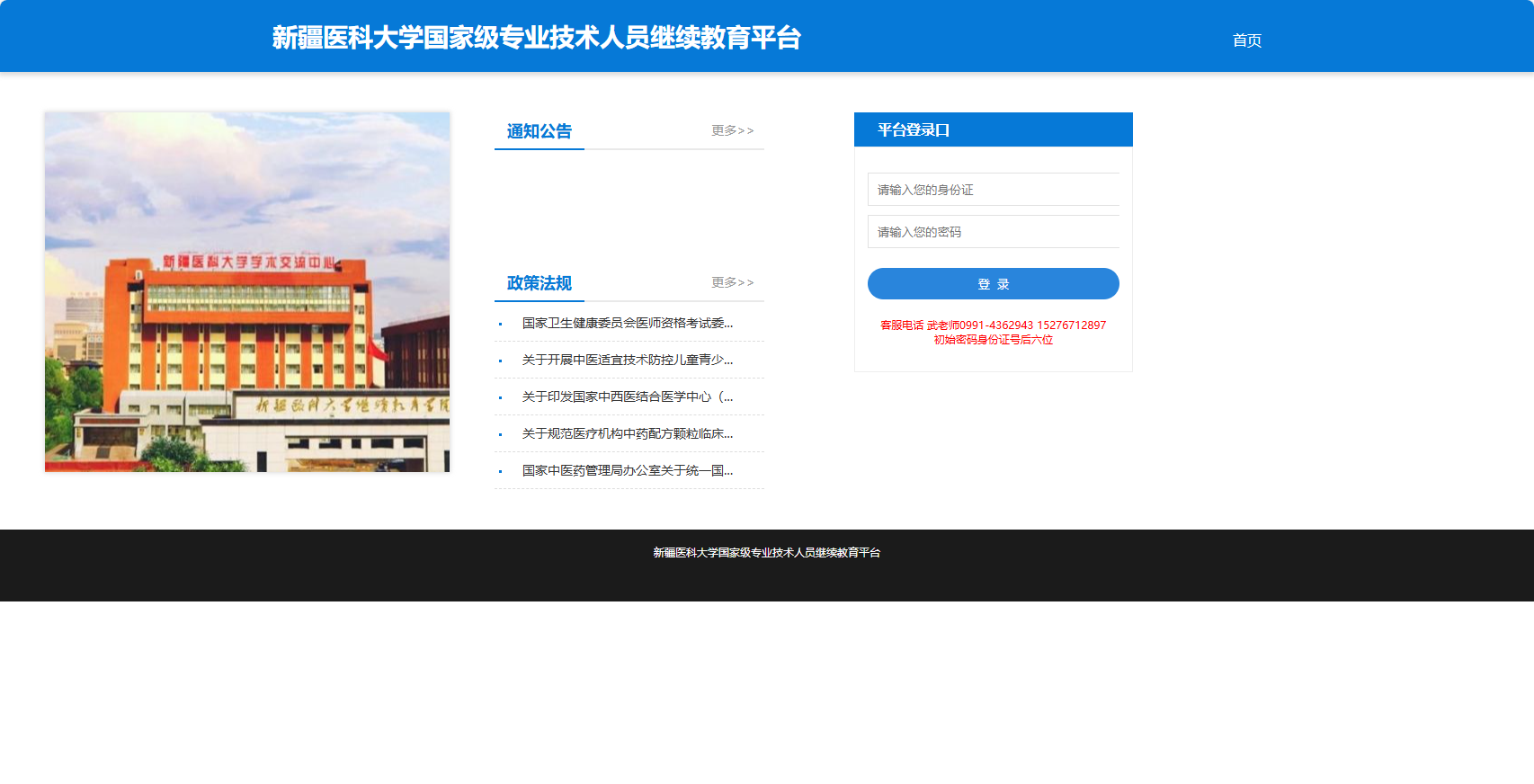
Task: Open article 关于开展中医适宜技术防控儿童青少...
Action: tap(628, 360)
